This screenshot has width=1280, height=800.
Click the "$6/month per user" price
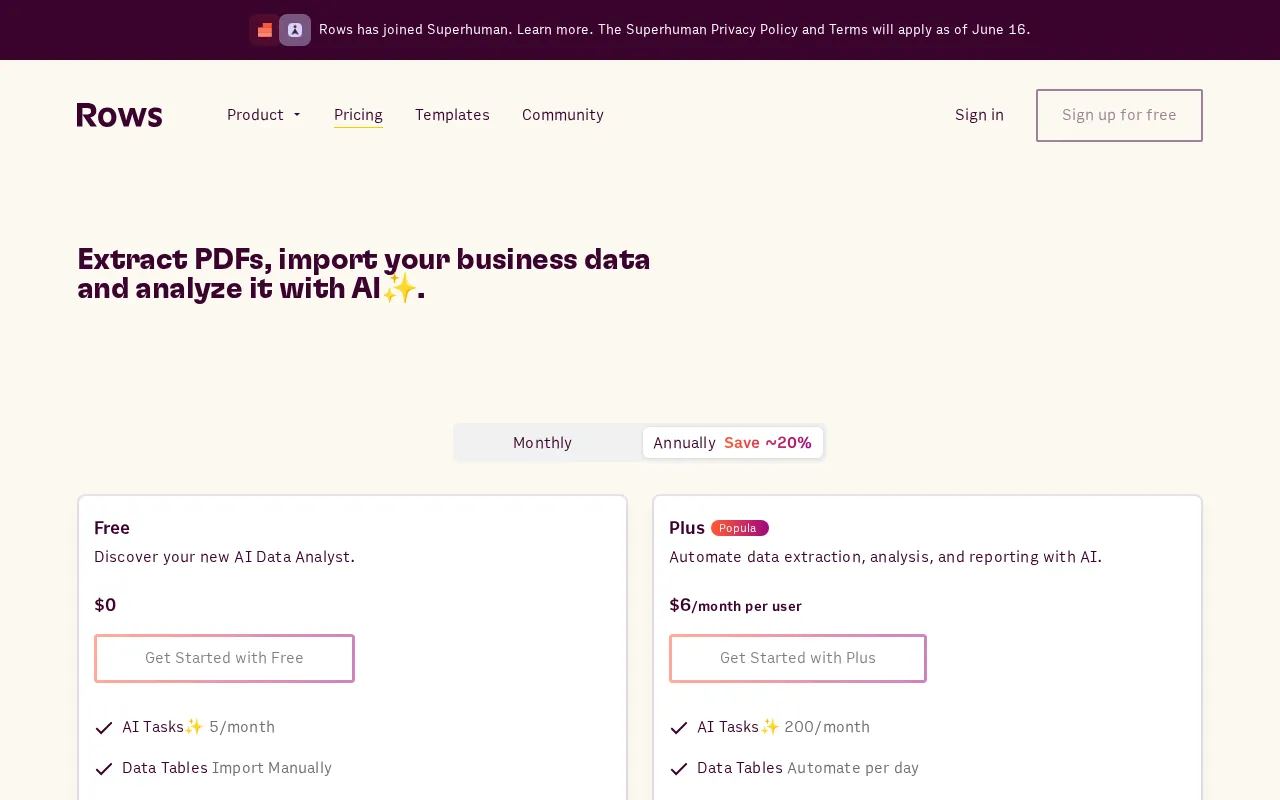[735, 605]
